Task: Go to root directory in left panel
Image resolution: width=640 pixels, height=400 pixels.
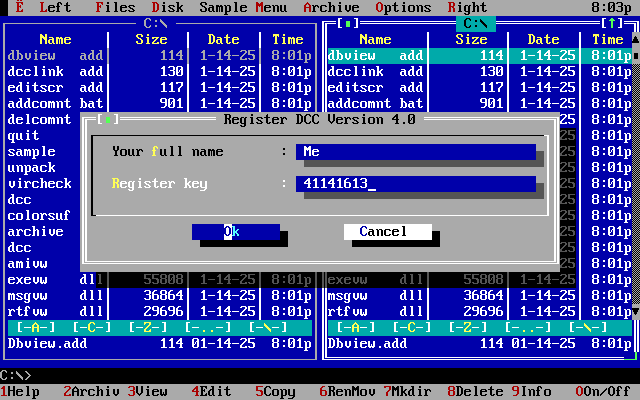Action: (267, 327)
